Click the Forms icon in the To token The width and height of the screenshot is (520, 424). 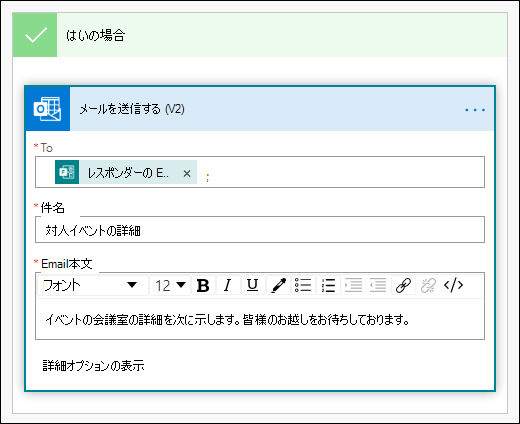[x=67, y=172]
